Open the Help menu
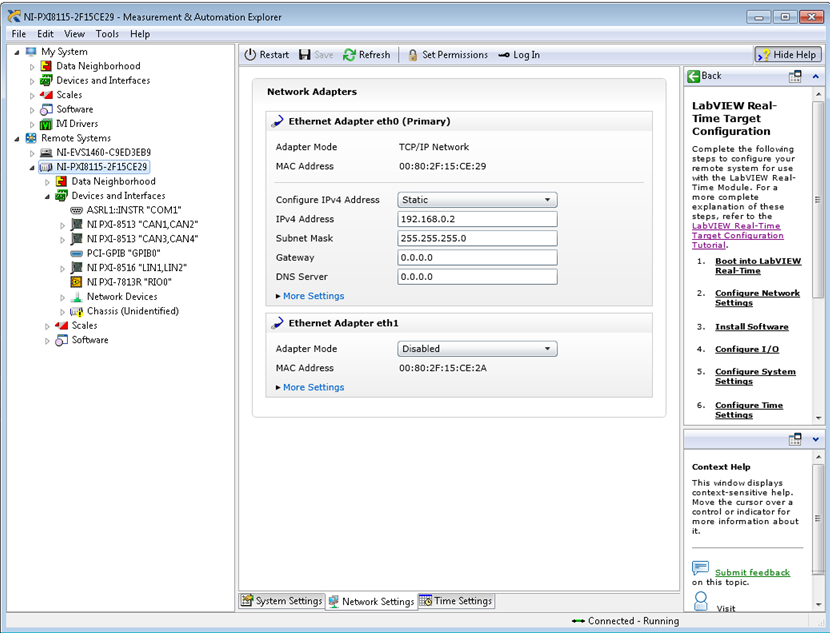Screen dimensions: 830x633 pyautogui.click(x=140, y=34)
